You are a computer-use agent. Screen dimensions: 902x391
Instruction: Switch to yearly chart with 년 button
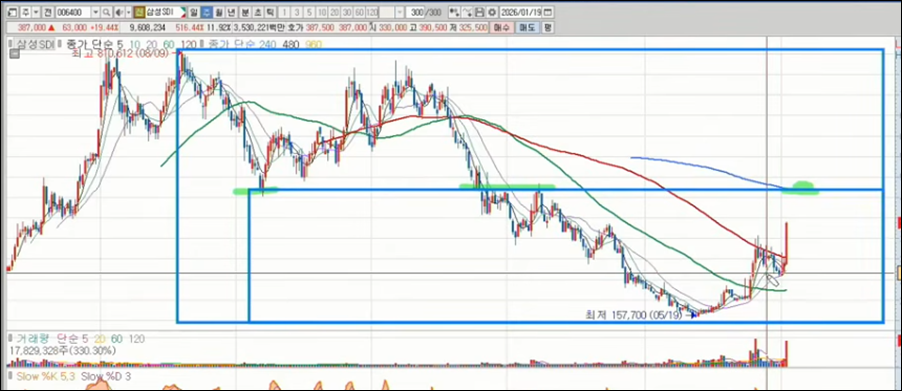tap(231, 12)
